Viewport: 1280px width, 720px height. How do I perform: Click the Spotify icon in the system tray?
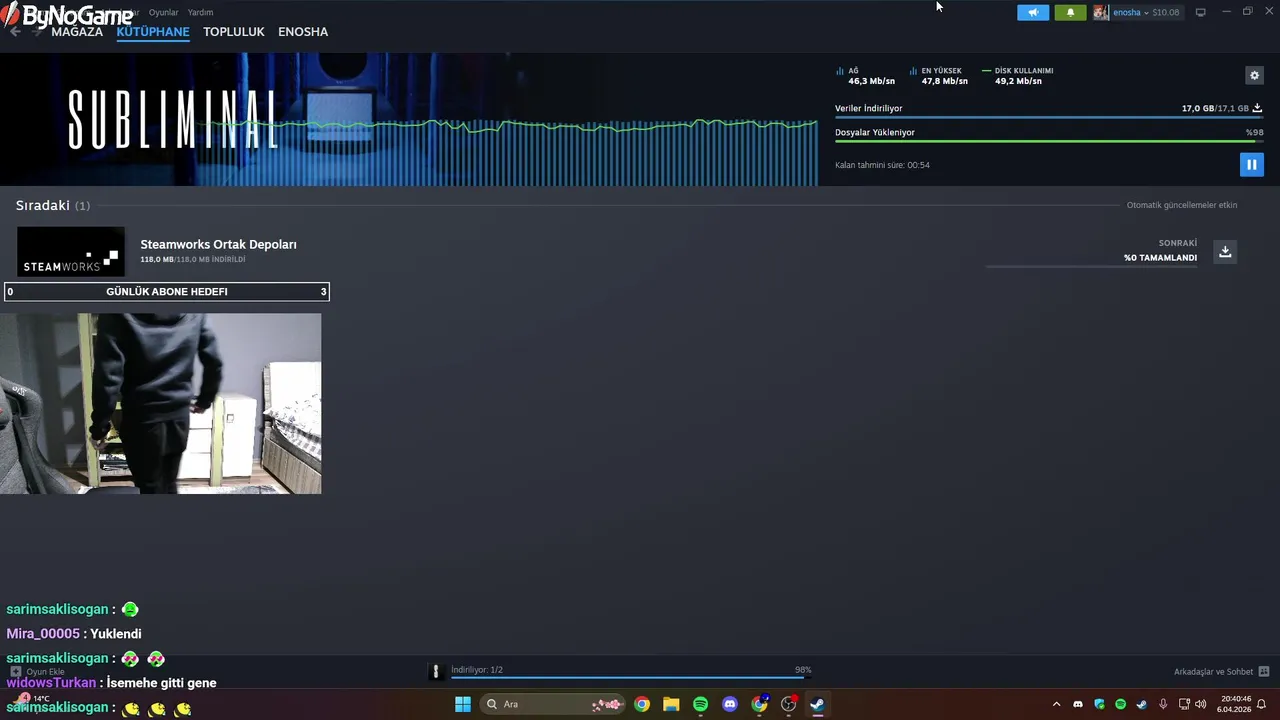1120,704
